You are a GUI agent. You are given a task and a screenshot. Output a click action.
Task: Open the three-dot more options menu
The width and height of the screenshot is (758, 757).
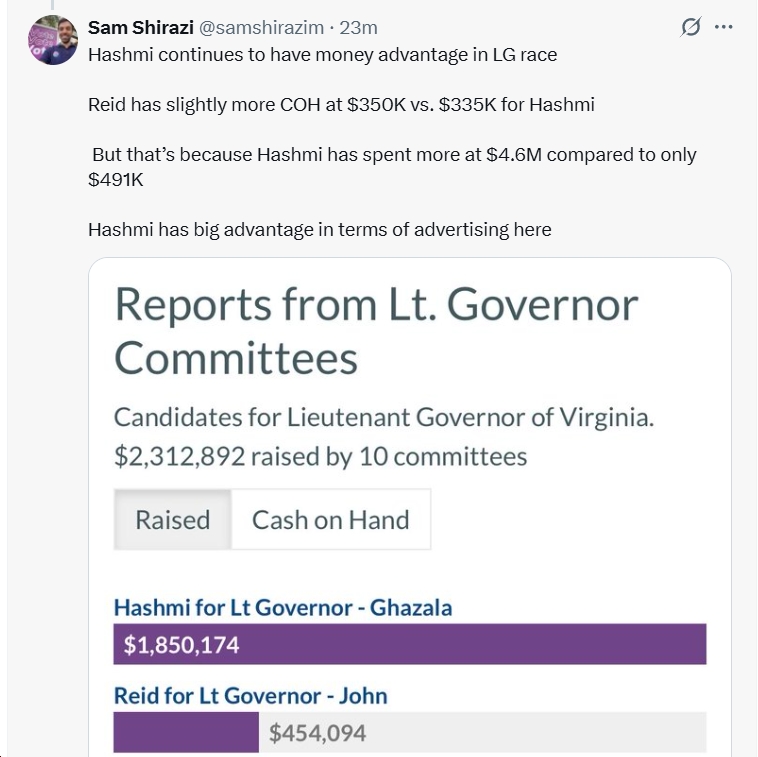[723, 27]
